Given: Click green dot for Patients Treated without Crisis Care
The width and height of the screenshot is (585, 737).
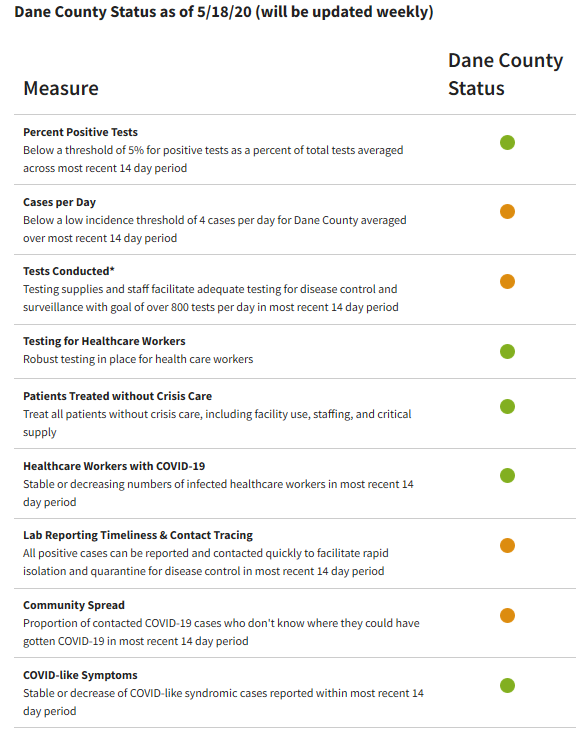Looking at the screenshot, I should point(507,406).
